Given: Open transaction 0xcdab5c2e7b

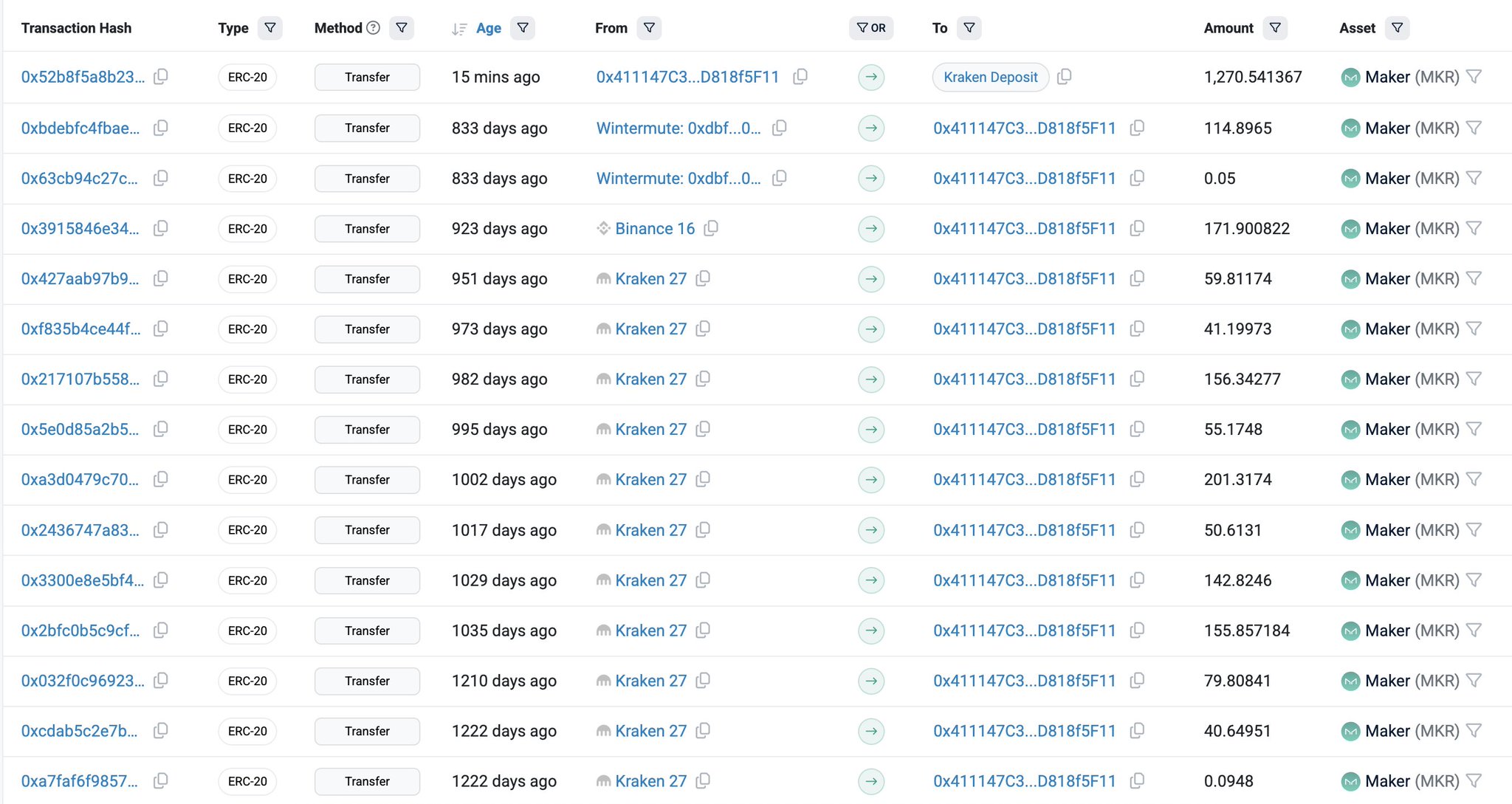Looking at the screenshot, I should [79, 731].
